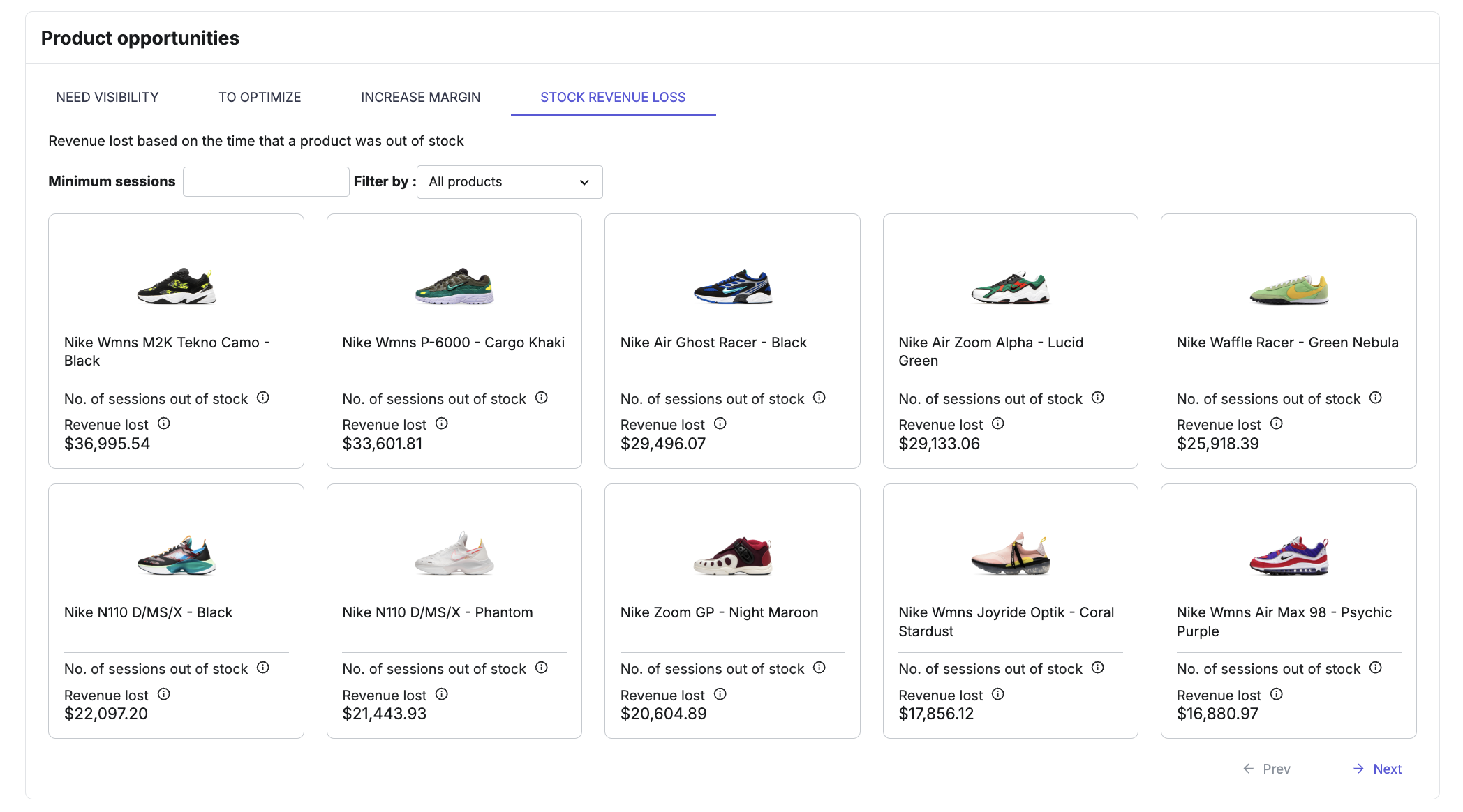This screenshot has height=812, width=1463.
Task: Open the Nike N110 D/MS/X Phantom shoe image
Action: click(x=454, y=553)
